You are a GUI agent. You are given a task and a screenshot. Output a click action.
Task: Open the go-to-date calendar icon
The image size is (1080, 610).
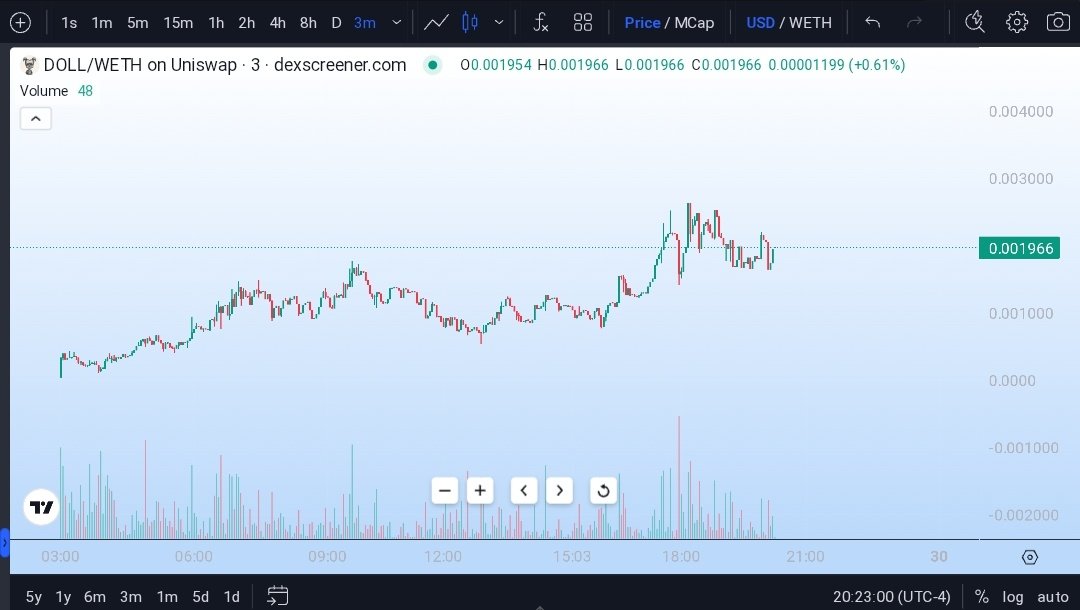pyautogui.click(x=278, y=596)
